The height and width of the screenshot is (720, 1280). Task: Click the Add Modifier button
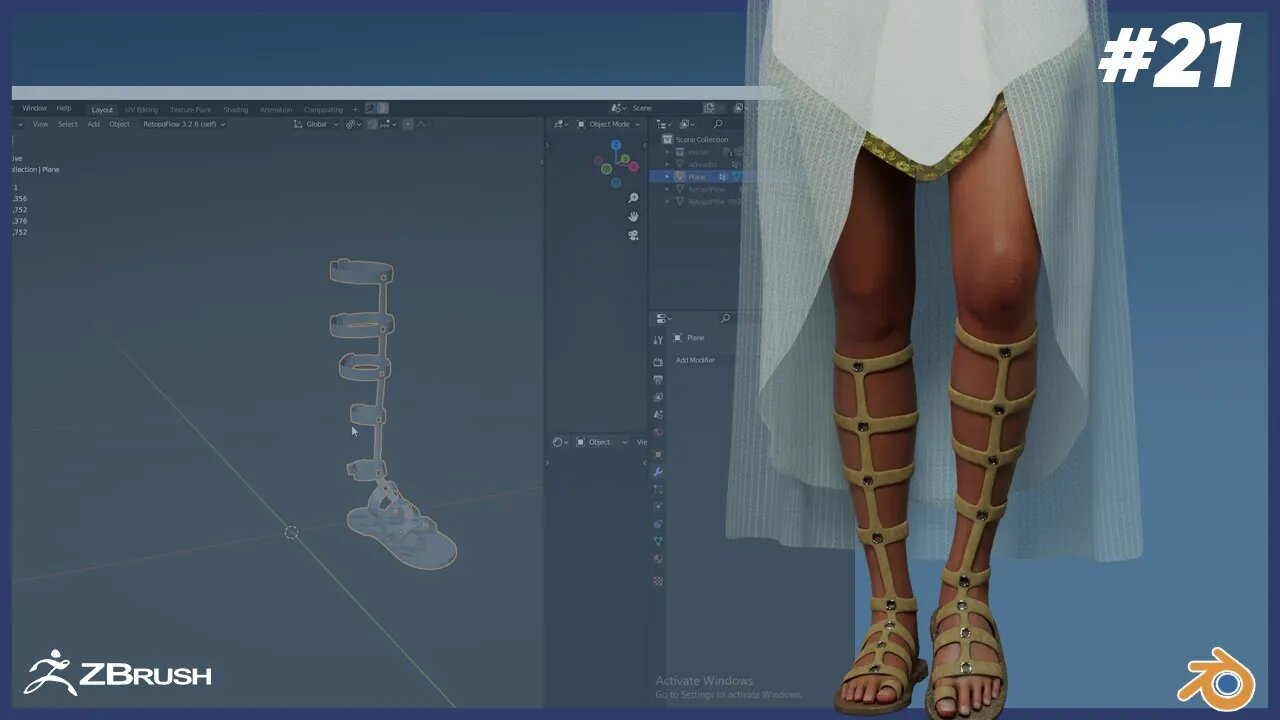(697, 360)
